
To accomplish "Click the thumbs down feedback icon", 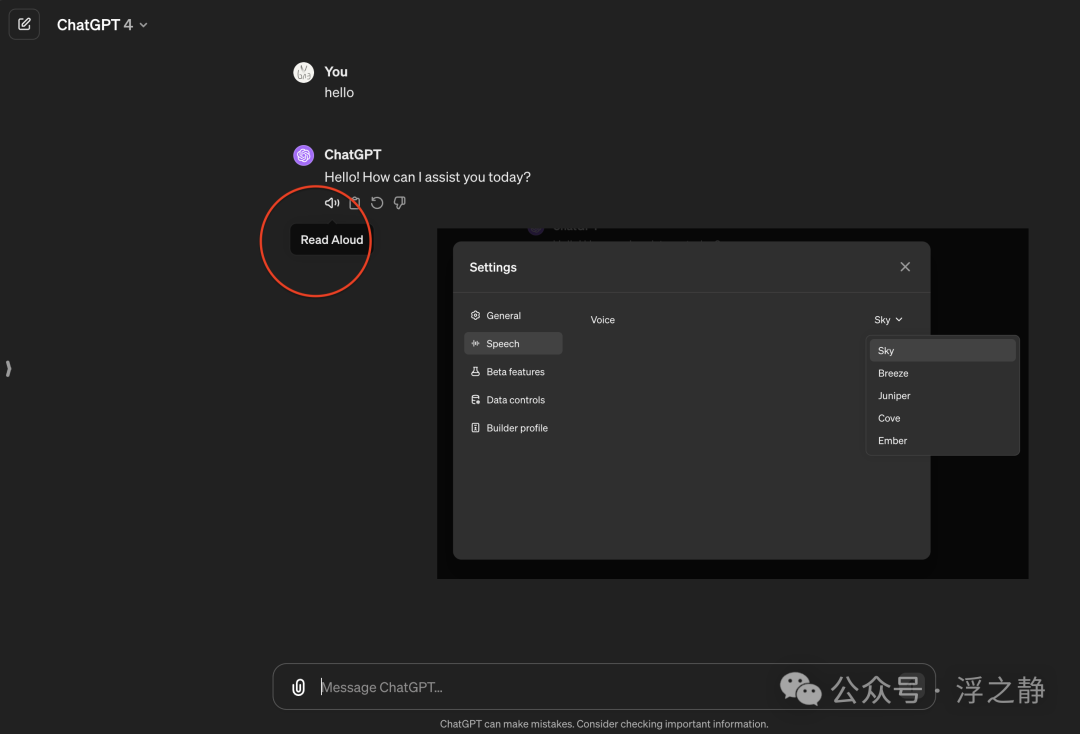I will pos(399,202).
